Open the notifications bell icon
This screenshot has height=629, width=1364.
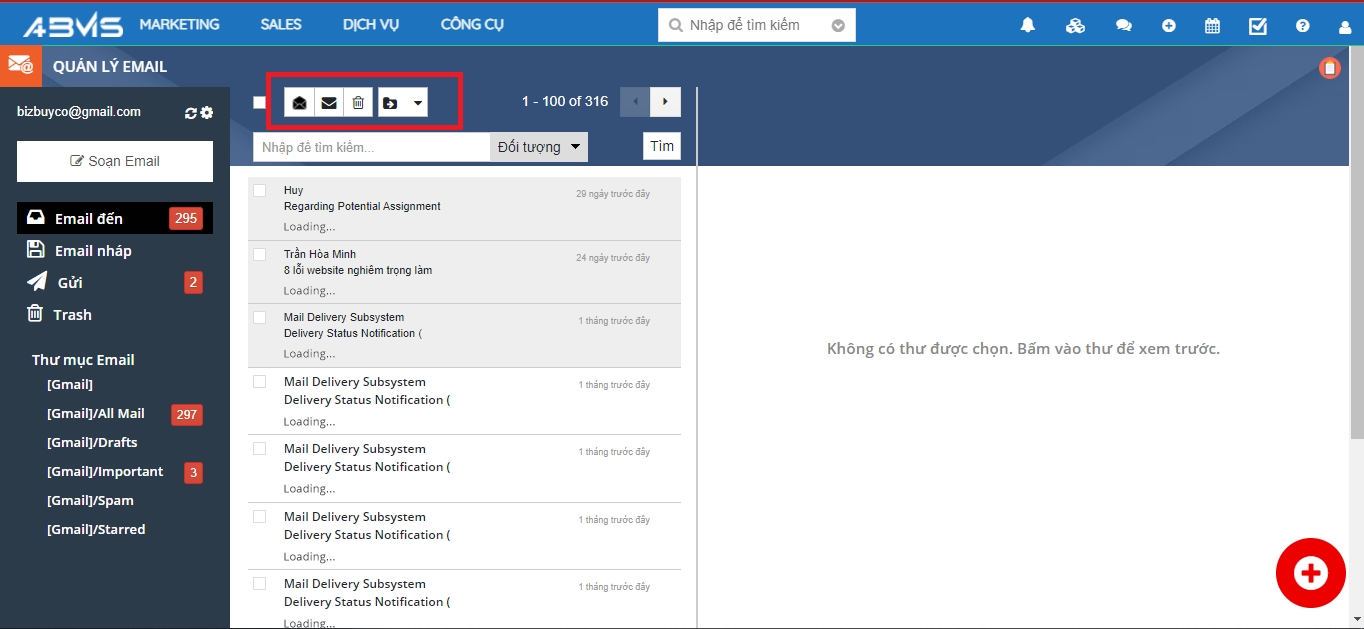(1027, 26)
